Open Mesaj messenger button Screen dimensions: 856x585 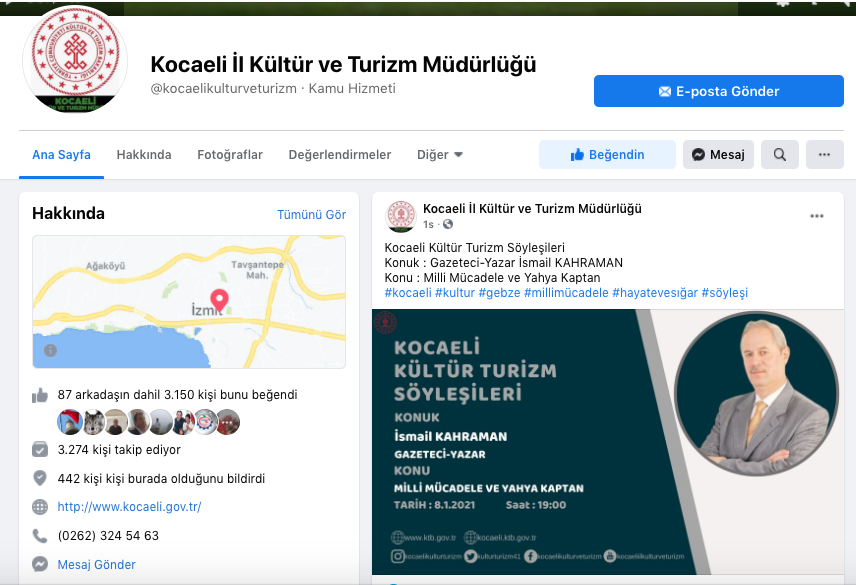[718, 155]
